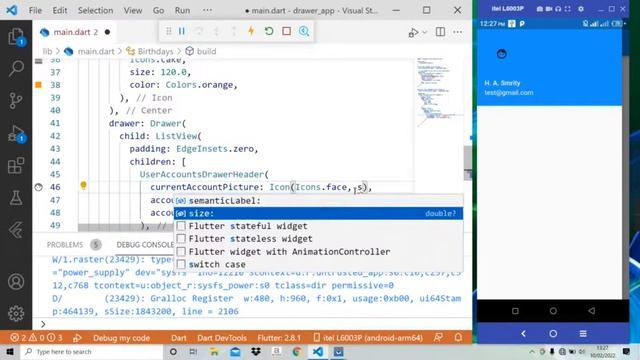Image resolution: width=640 pixels, height=360 pixels.
Task: Pick the Flutter stateful widget snippet
Action: coord(318,226)
